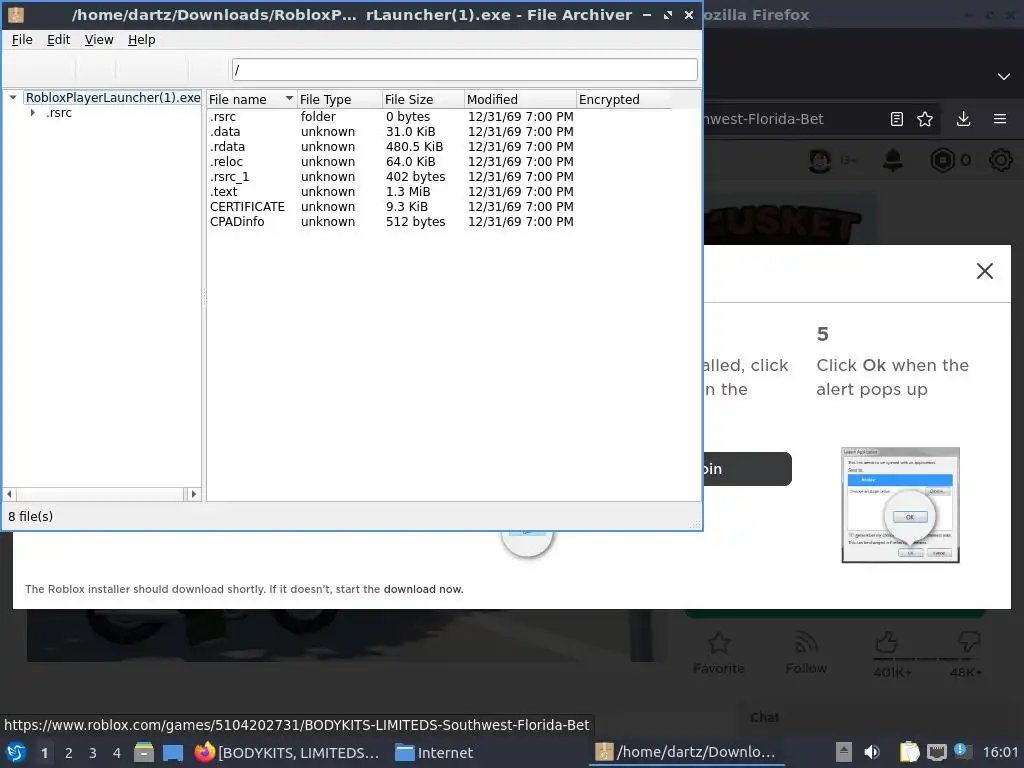Click the Robux balance icon

click(x=942, y=160)
